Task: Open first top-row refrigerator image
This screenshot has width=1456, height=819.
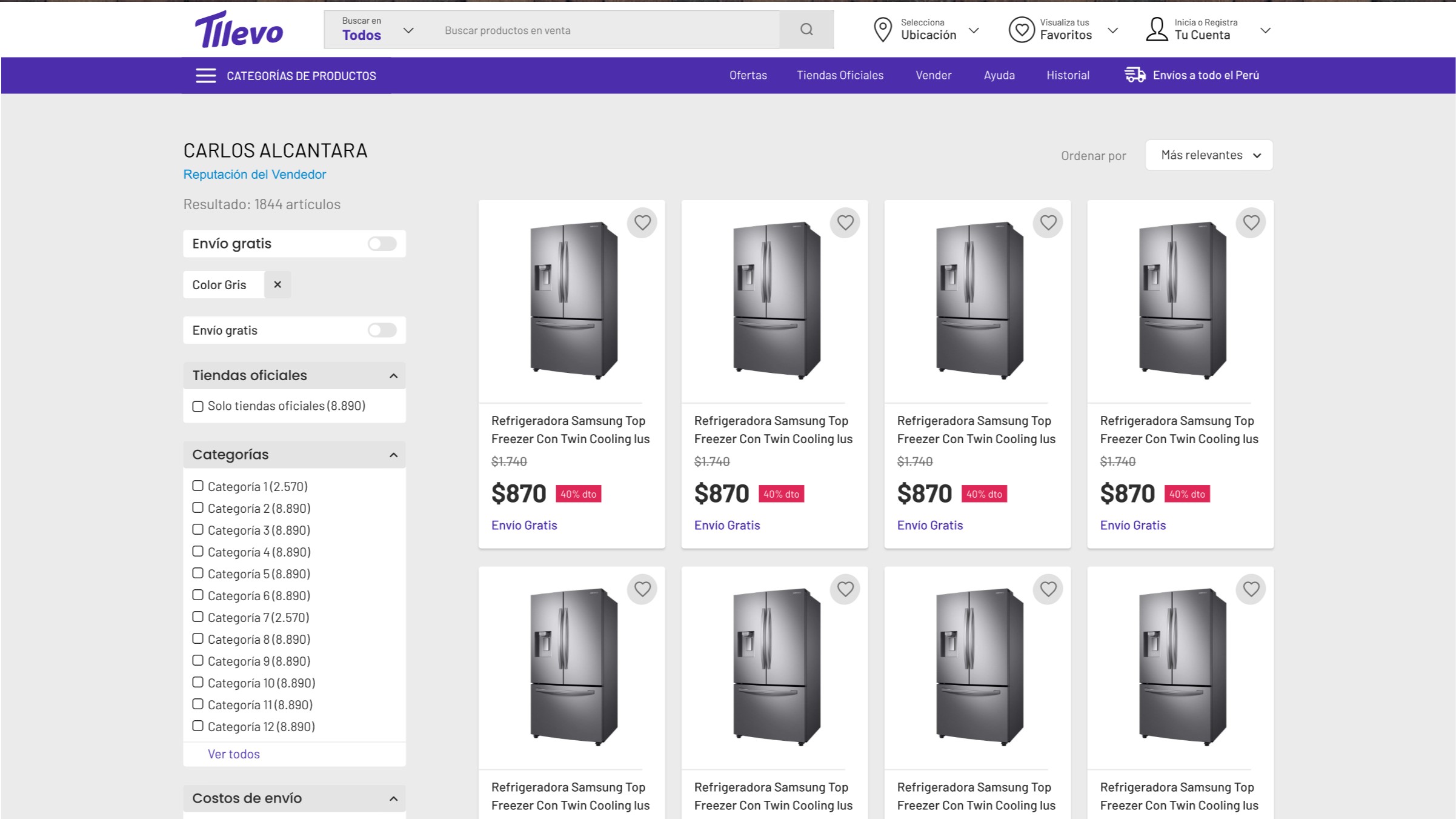Action: 573,301
